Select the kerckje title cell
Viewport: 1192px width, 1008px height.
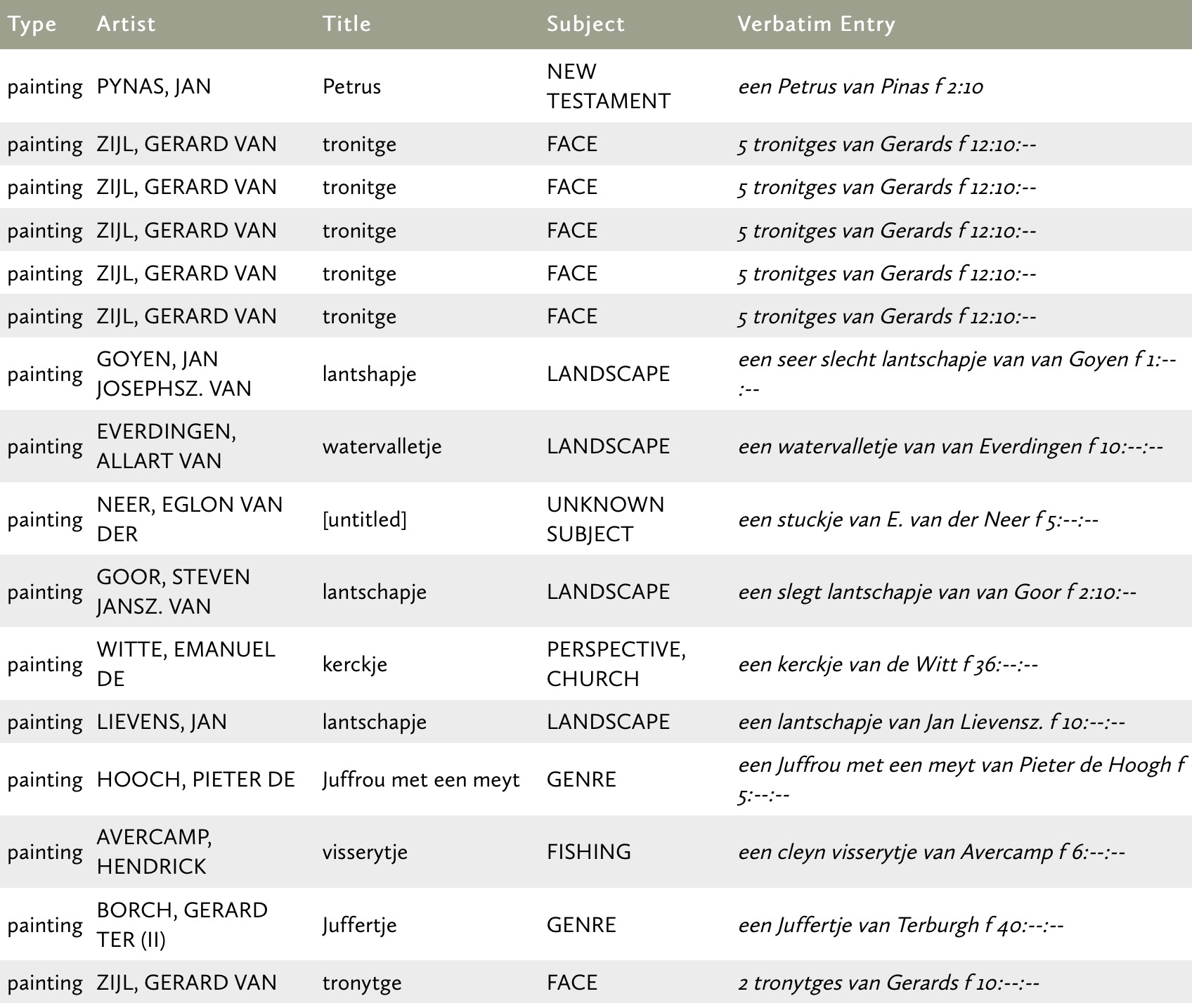[355, 664]
